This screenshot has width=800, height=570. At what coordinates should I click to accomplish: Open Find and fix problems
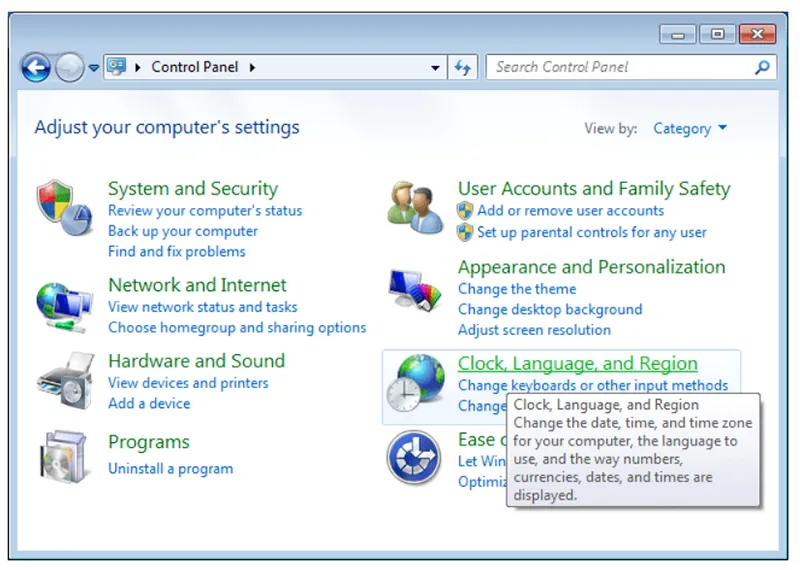point(177,251)
